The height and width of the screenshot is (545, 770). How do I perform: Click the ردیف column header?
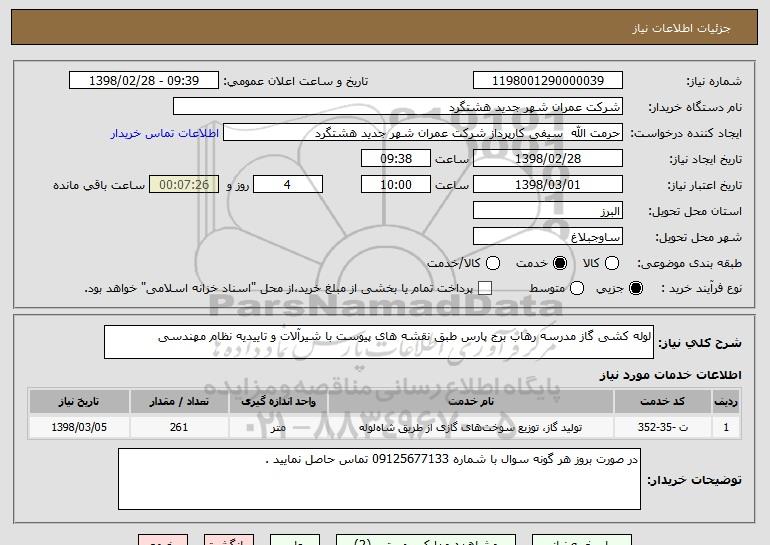pos(726,402)
